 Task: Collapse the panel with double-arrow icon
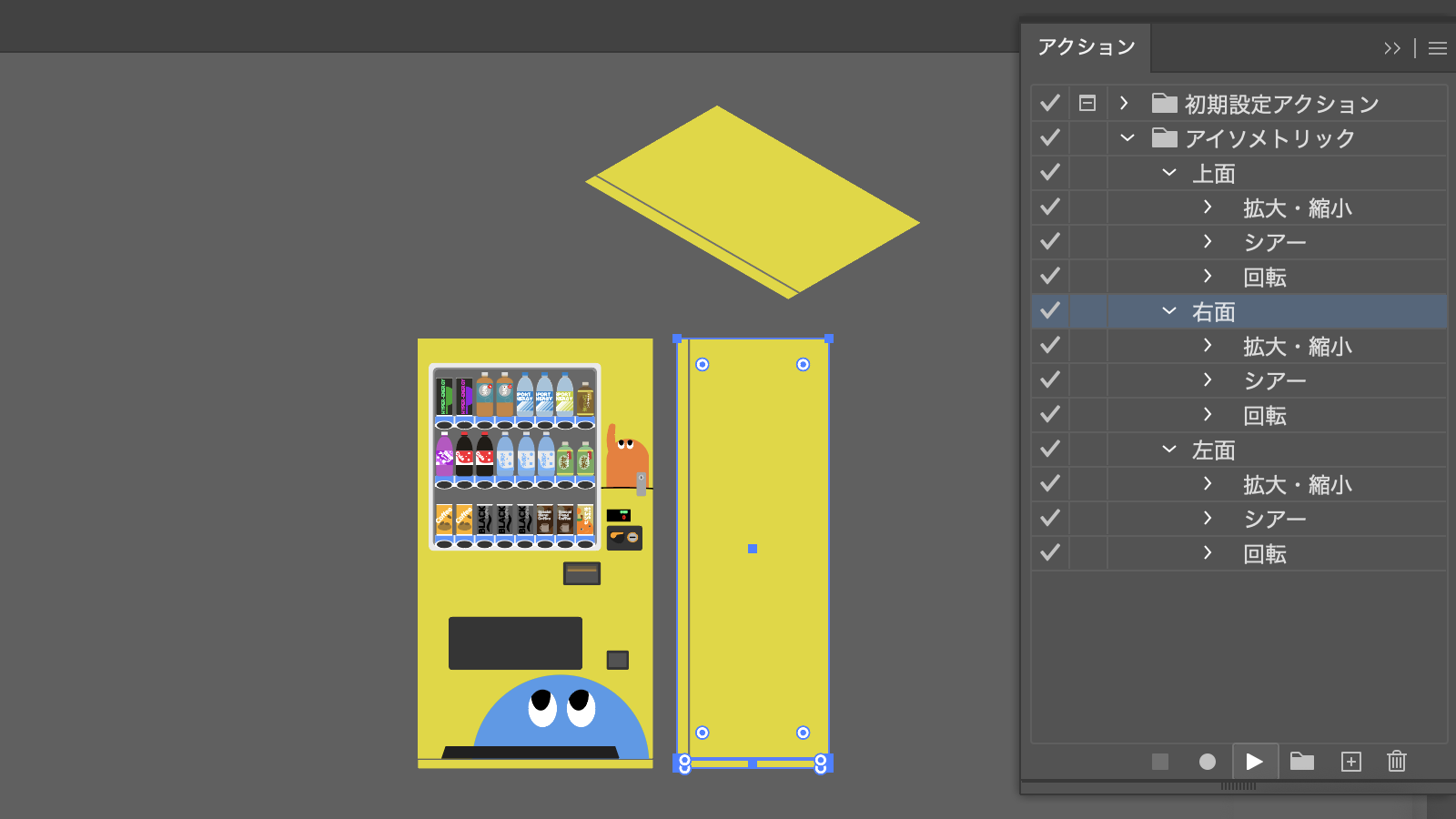click(1392, 48)
